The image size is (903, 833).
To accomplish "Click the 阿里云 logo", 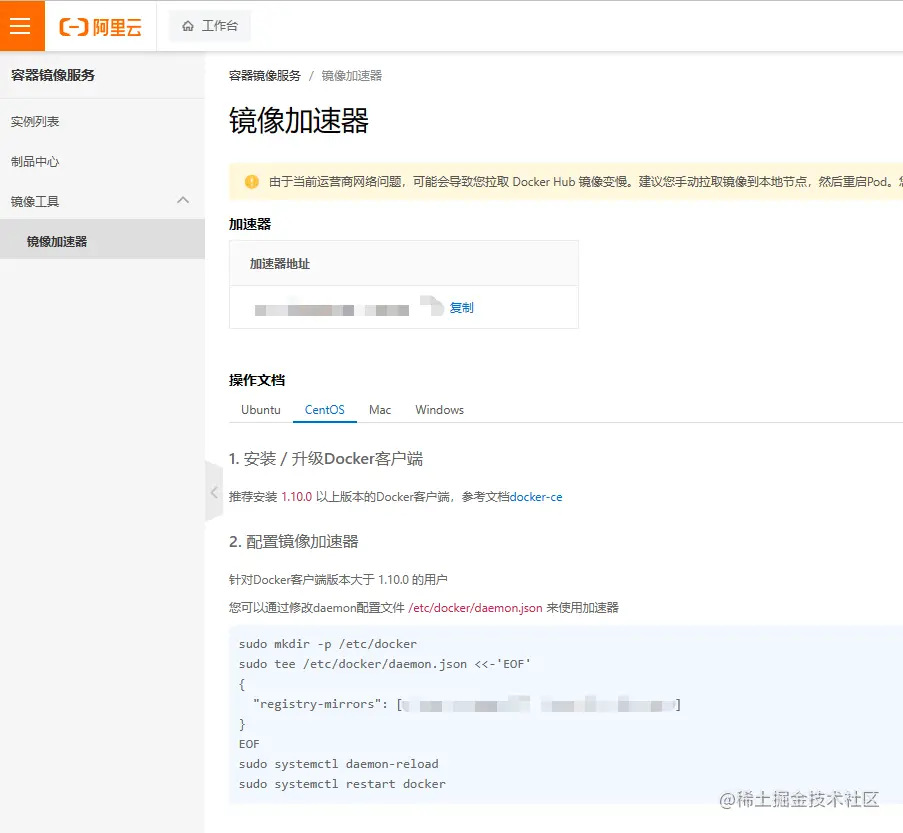I will [101, 26].
